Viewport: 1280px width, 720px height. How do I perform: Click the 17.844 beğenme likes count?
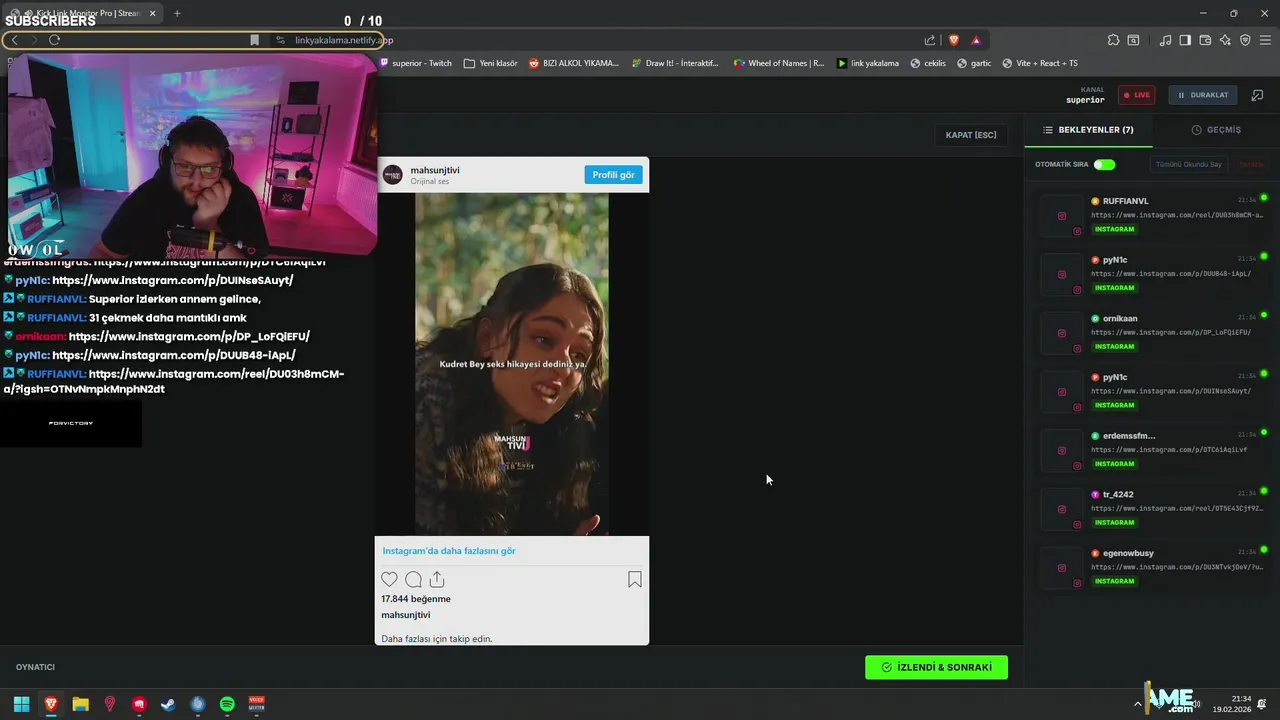(416, 599)
